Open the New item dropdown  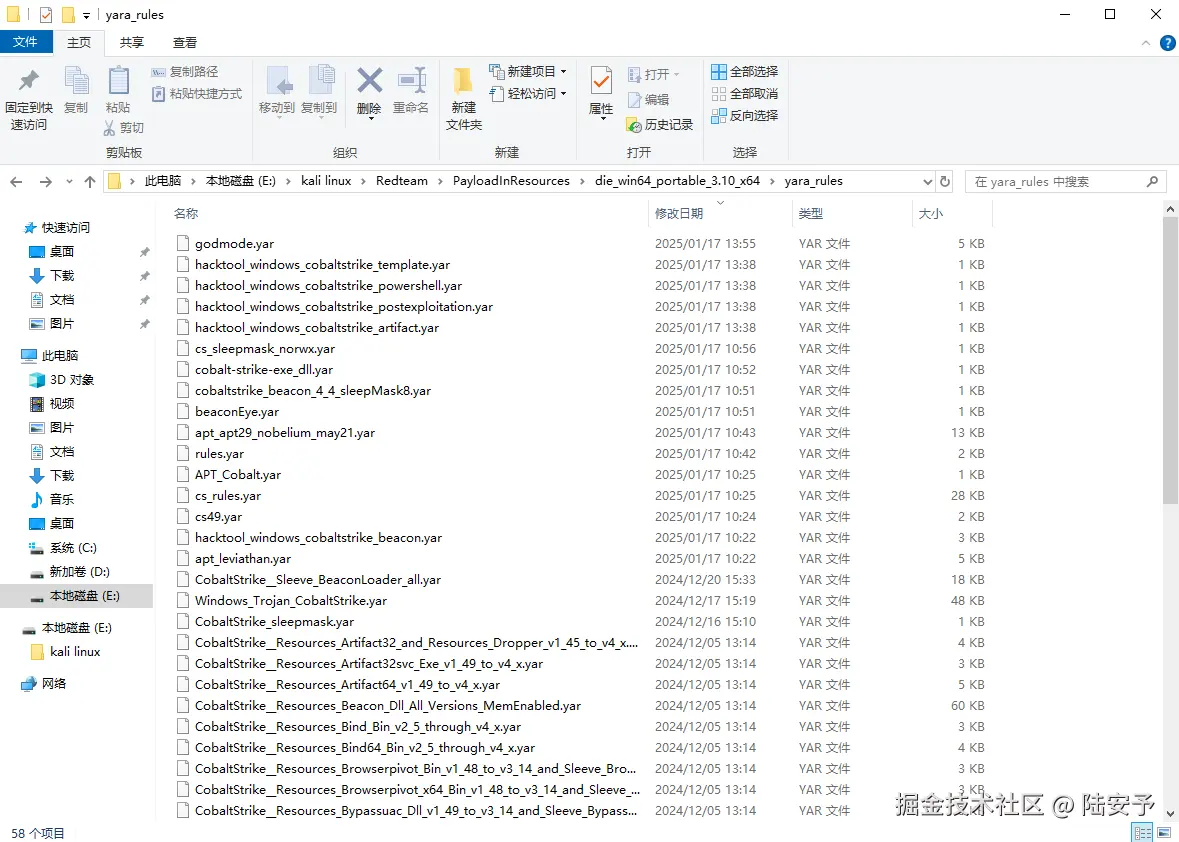(528, 71)
